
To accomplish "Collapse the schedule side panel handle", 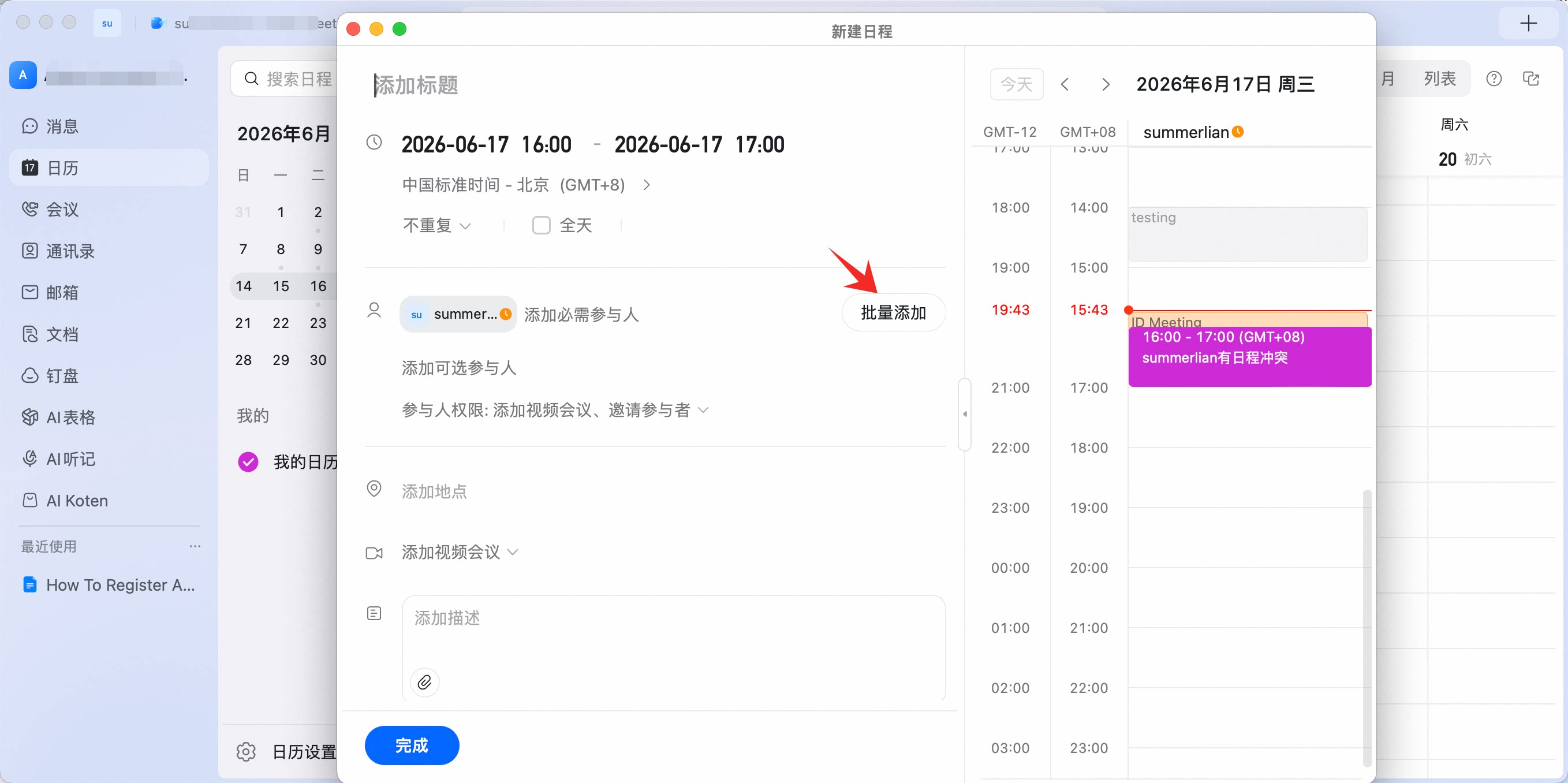I will pos(965,414).
